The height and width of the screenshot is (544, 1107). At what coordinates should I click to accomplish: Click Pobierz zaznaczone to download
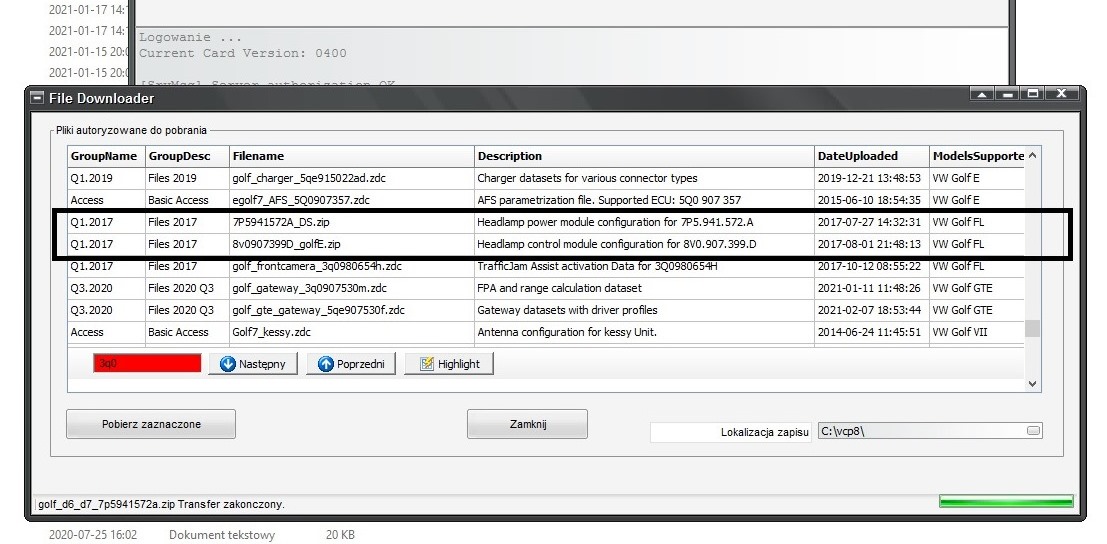pos(151,424)
